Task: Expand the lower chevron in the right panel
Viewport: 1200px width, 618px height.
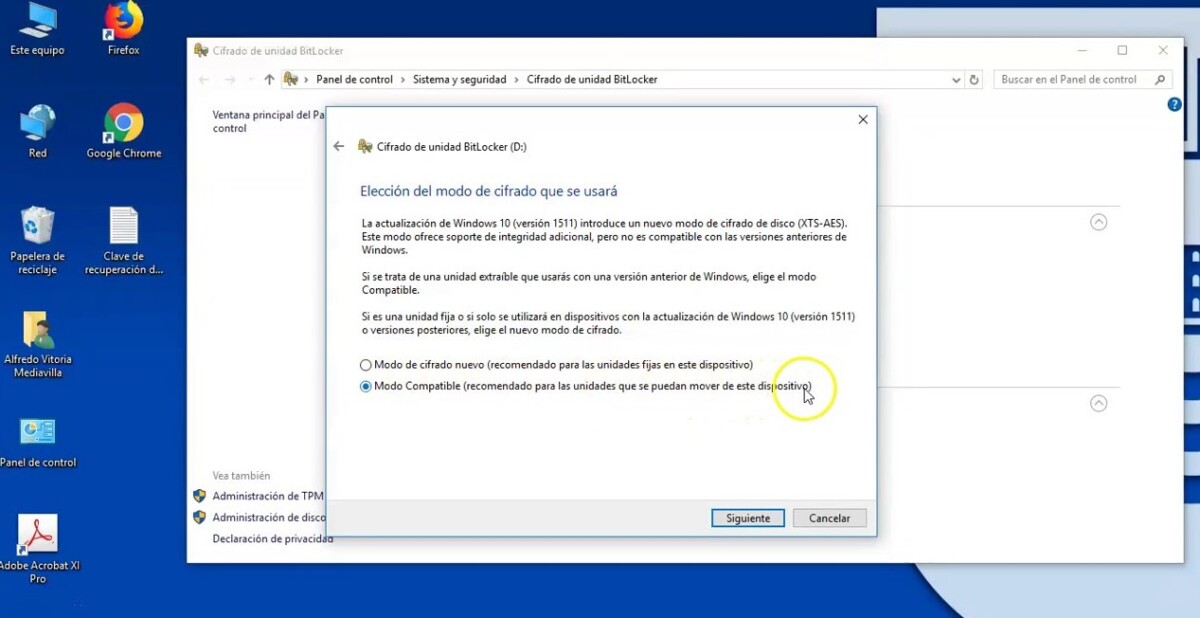Action: coord(1099,403)
